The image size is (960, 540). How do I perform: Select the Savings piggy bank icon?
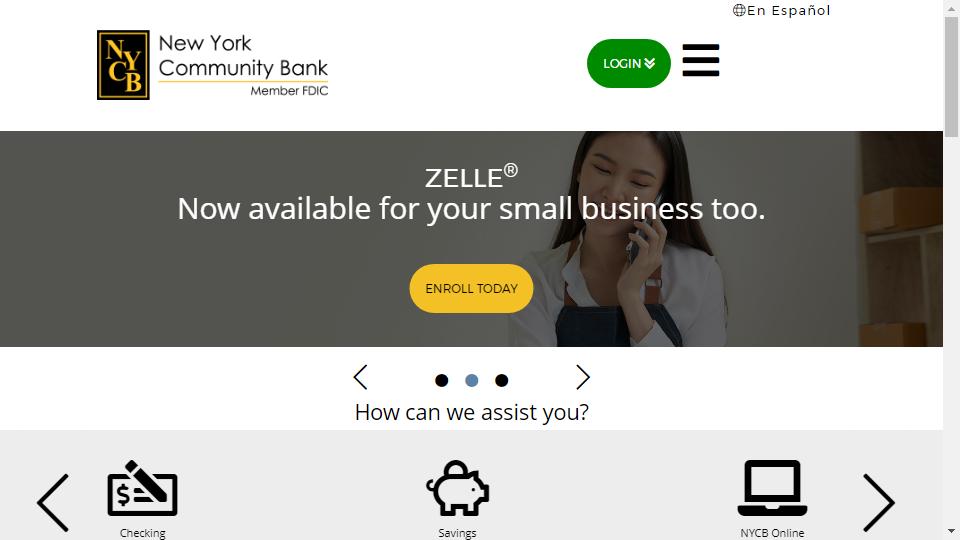click(457, 488)
